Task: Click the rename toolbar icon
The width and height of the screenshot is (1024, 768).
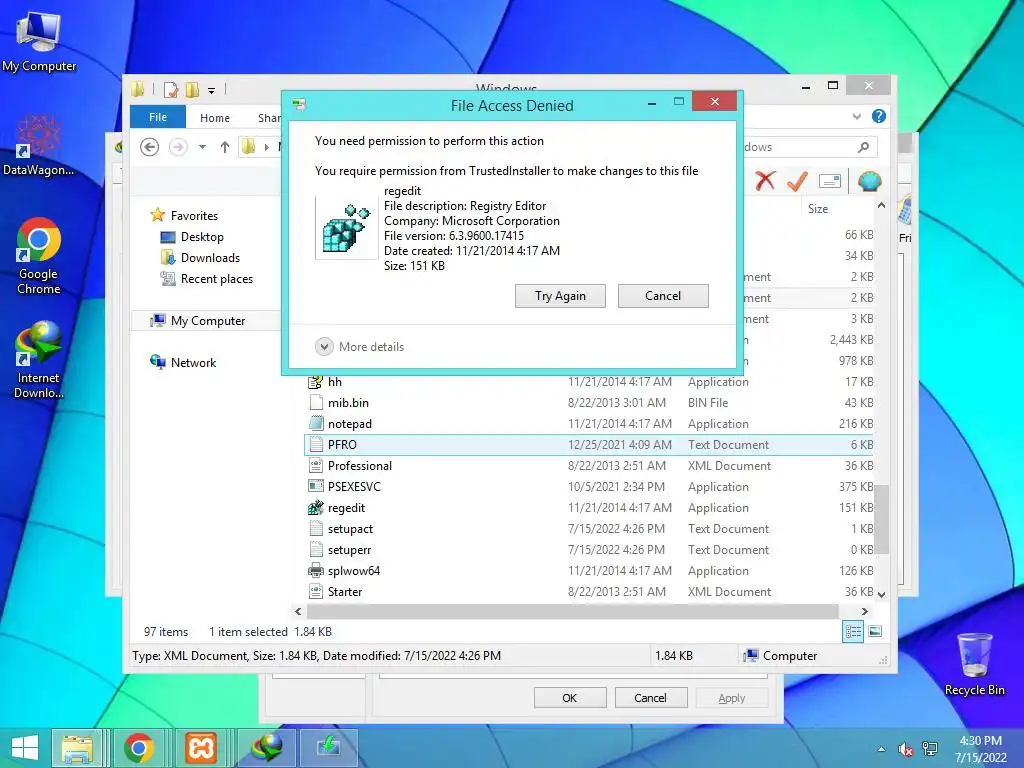Action: [x=829, y=181]
